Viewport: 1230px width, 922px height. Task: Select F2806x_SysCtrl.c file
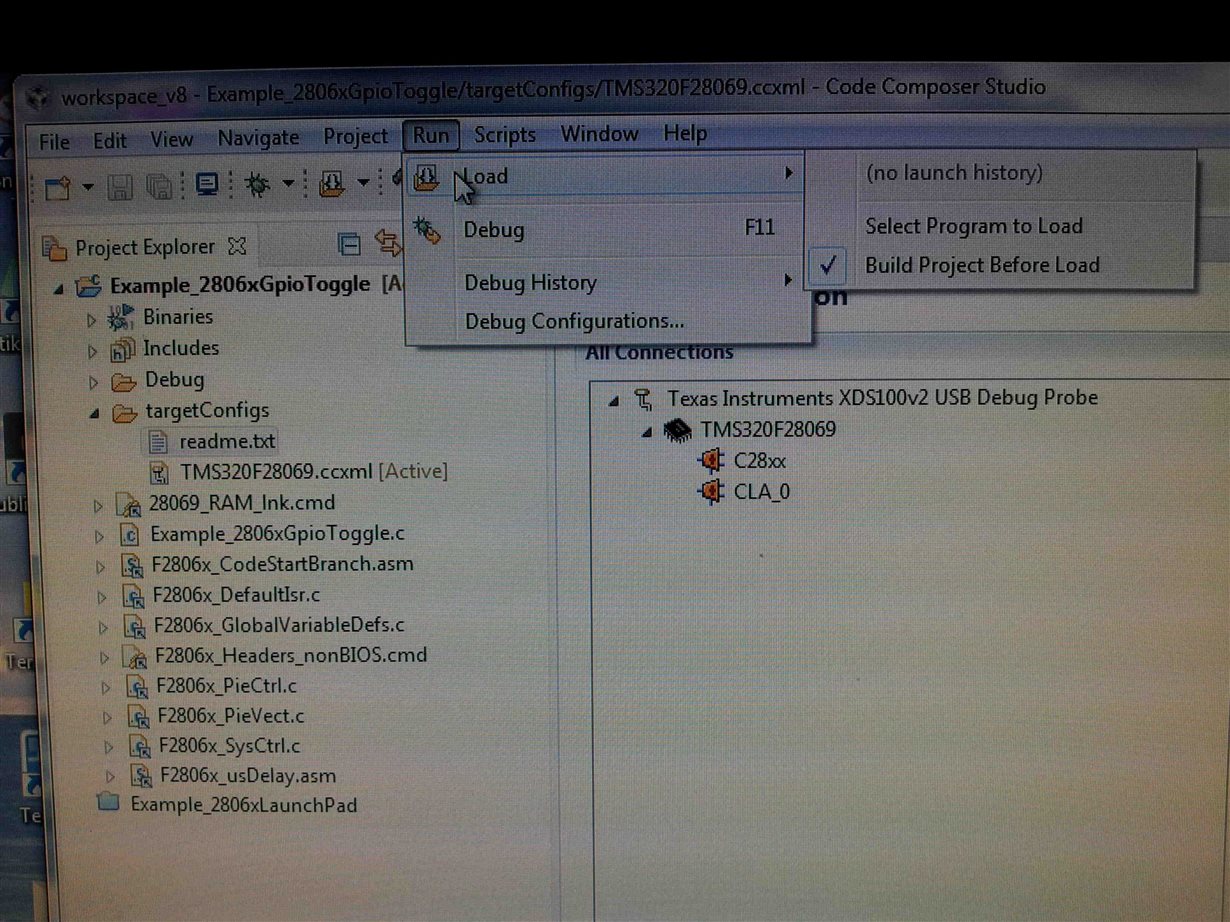coord(229,746)
